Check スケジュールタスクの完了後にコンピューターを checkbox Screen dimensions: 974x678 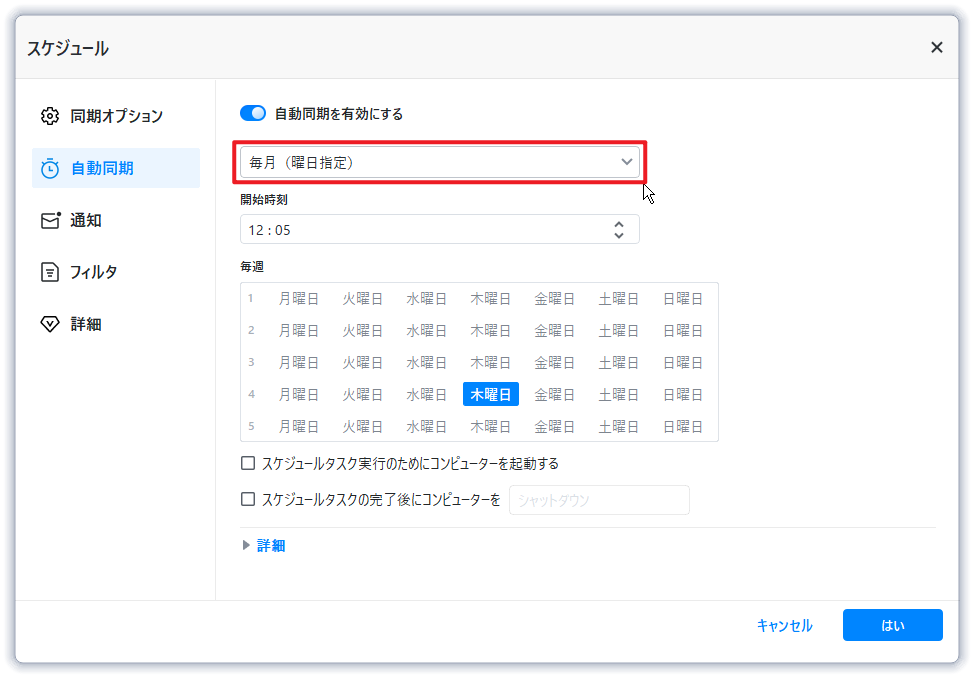[x=249, y=499]
